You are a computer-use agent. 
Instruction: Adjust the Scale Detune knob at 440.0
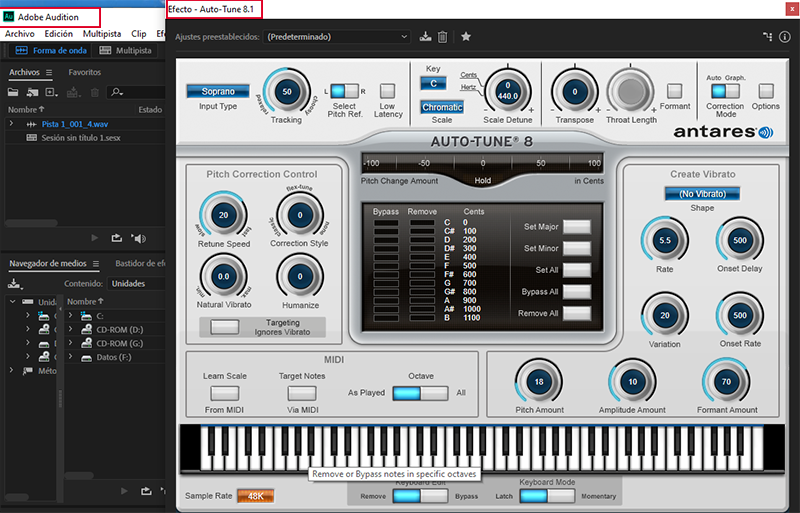(x=508, y=91)
